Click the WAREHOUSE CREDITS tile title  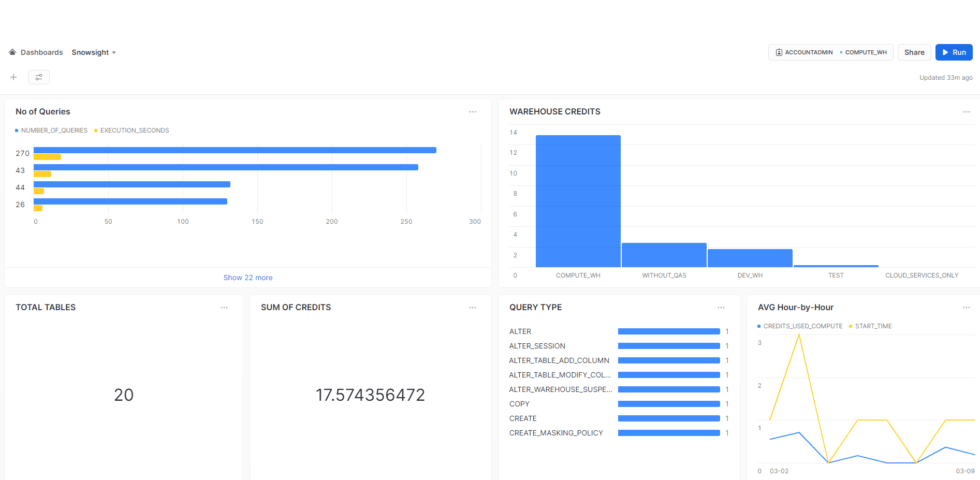point(554,112)
